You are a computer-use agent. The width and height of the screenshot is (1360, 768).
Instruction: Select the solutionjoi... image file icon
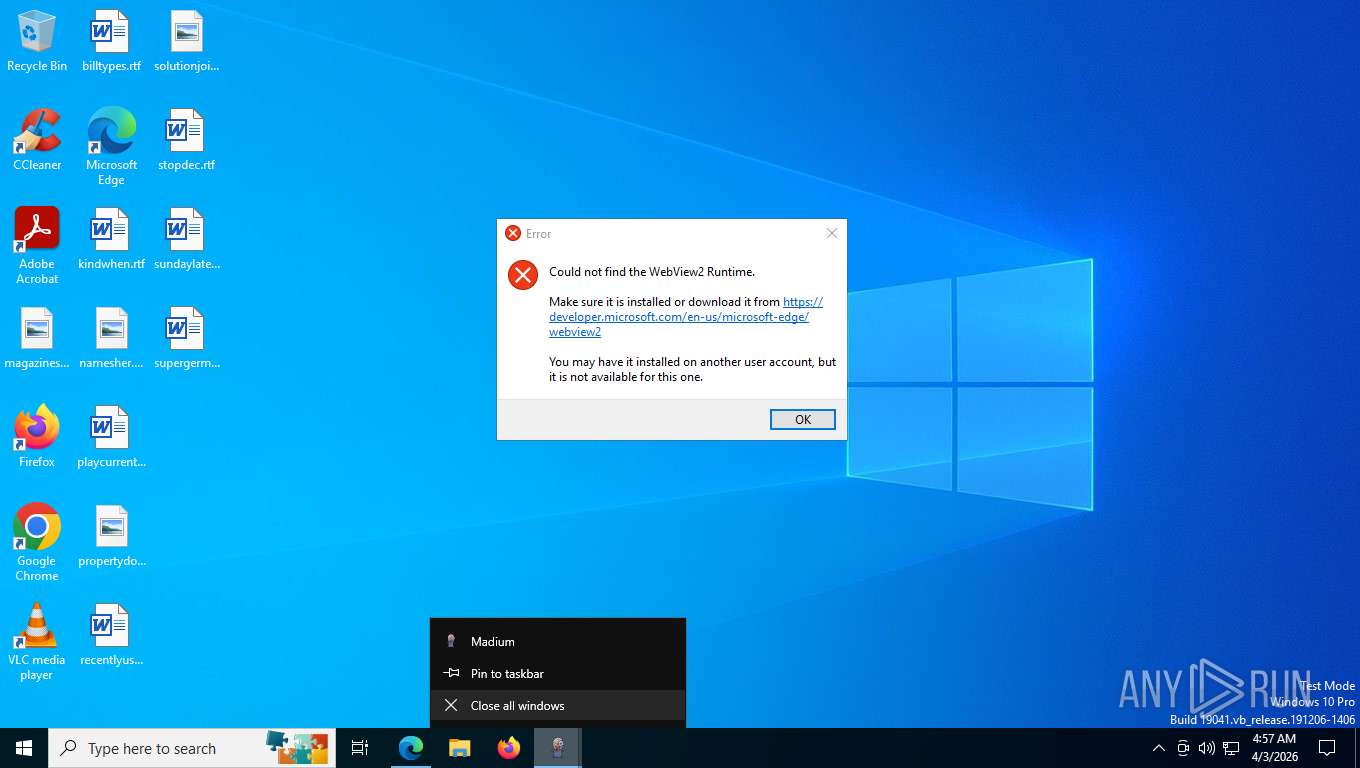(187, 41)
